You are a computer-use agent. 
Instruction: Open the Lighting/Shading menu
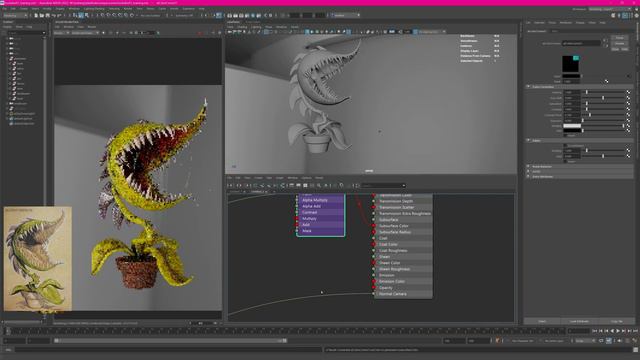[94, 9]
